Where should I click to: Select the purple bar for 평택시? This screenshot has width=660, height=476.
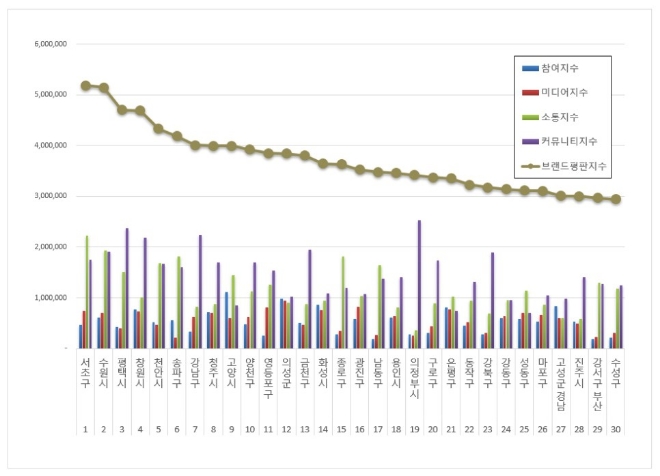127,288
